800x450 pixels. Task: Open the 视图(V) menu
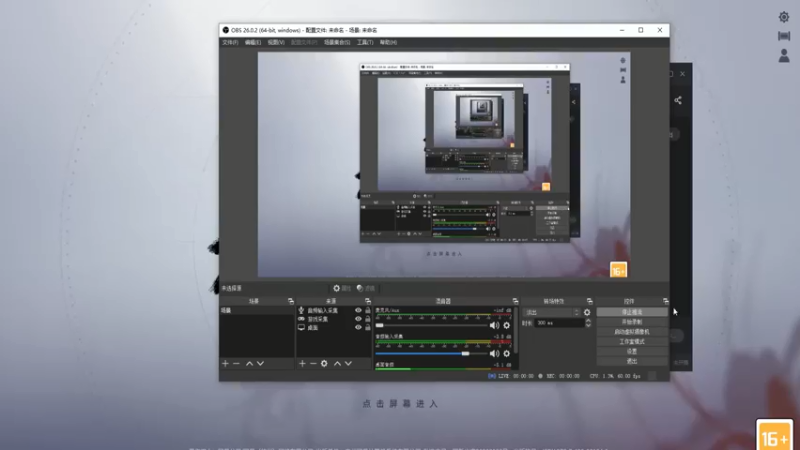[x=276, y=42]
